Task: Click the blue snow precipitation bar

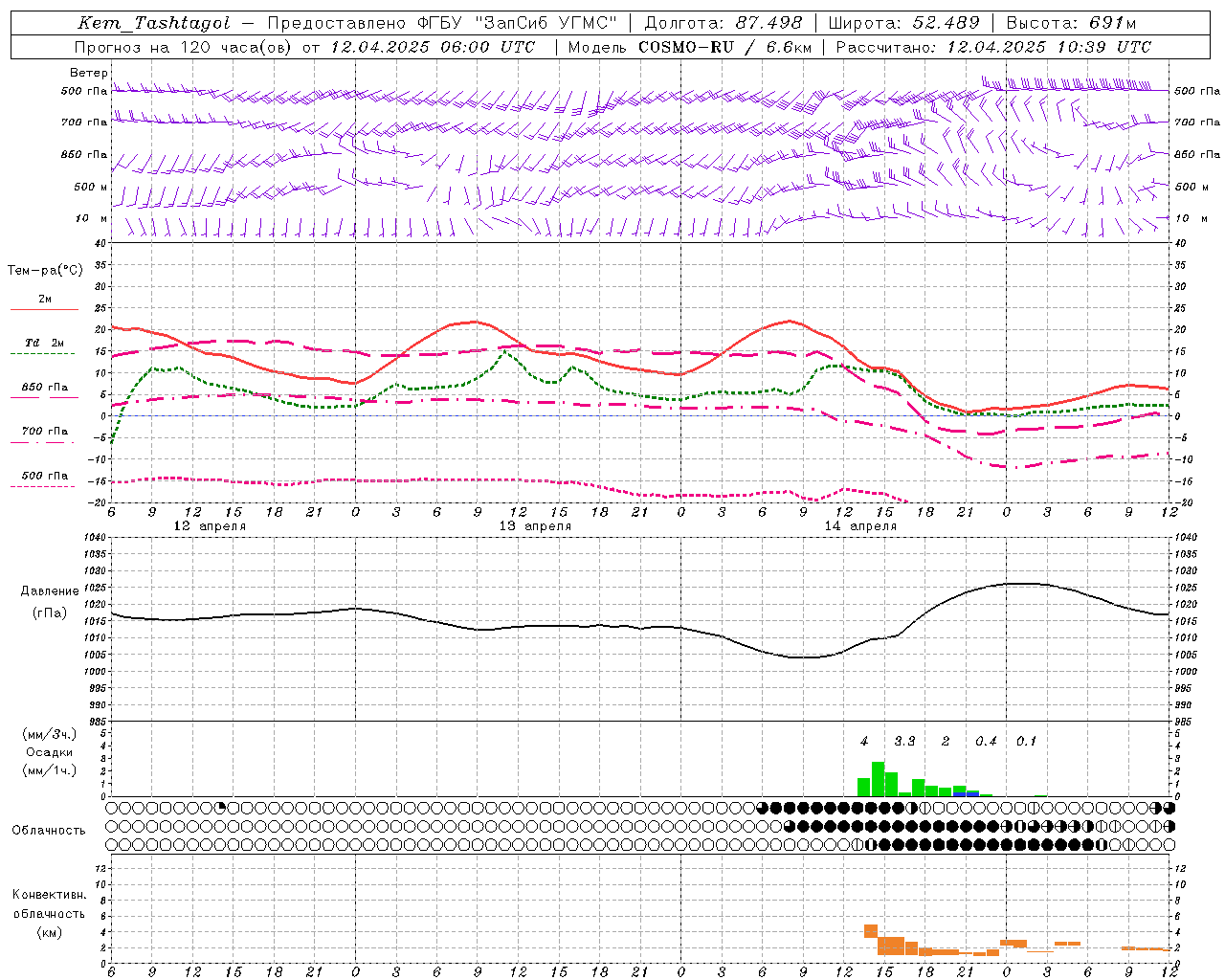Action: click(967, 793)
